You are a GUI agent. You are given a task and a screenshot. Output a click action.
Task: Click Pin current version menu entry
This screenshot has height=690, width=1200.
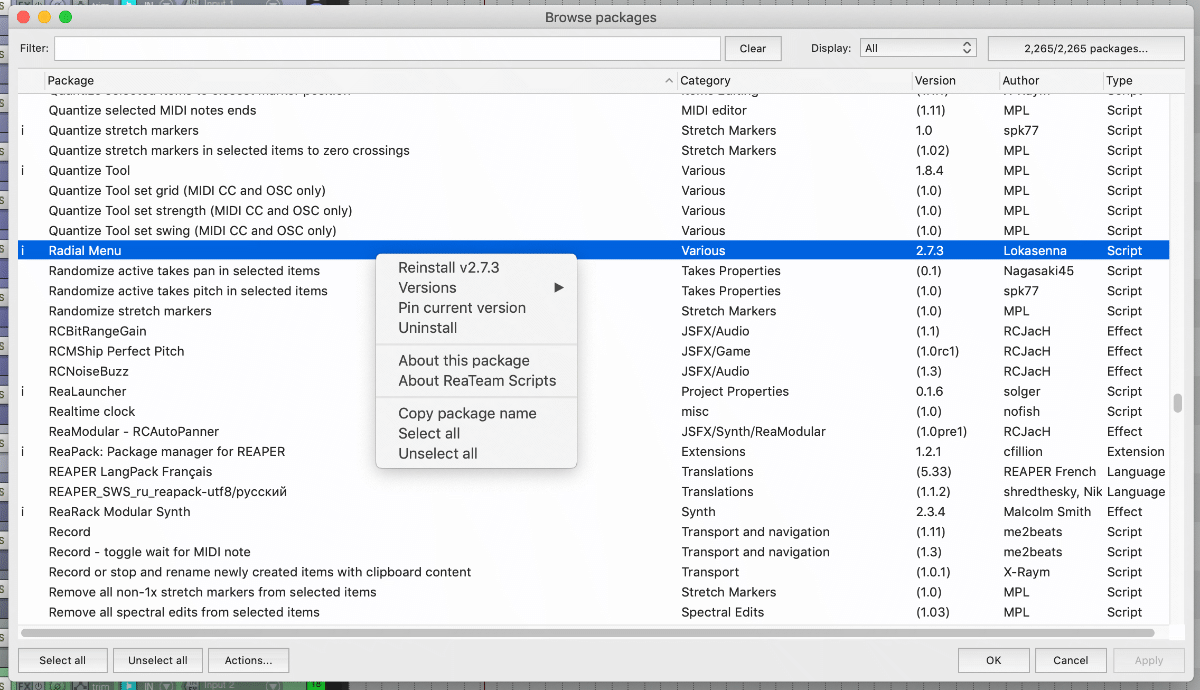[461, 308]
